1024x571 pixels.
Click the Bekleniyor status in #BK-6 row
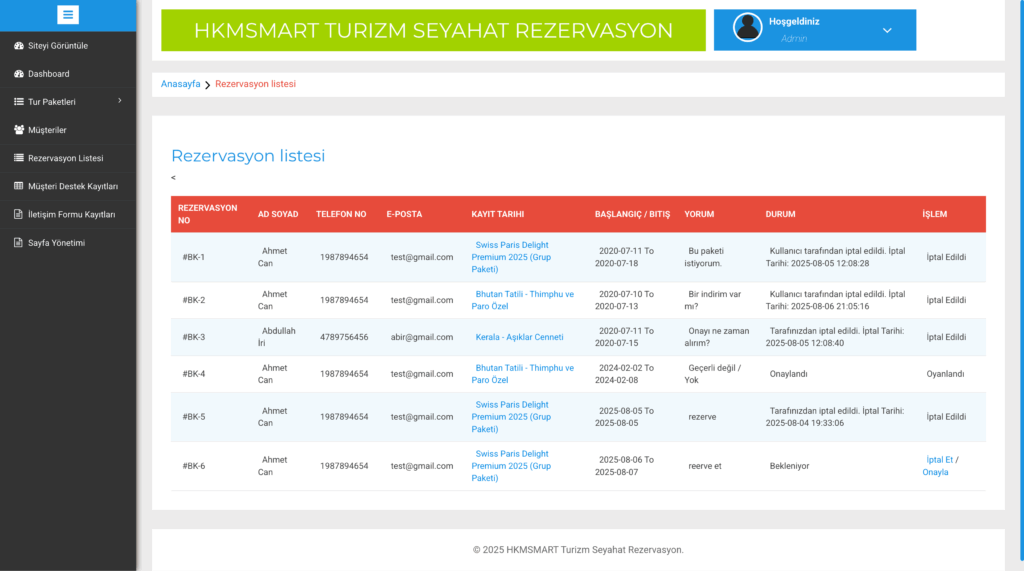click(789, 466)
